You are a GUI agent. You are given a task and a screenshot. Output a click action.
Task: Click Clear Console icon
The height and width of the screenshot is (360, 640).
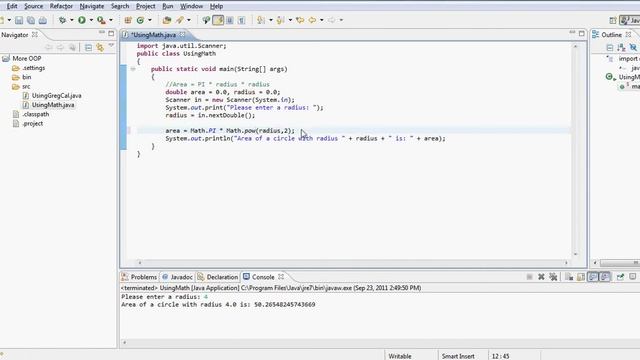569,277
